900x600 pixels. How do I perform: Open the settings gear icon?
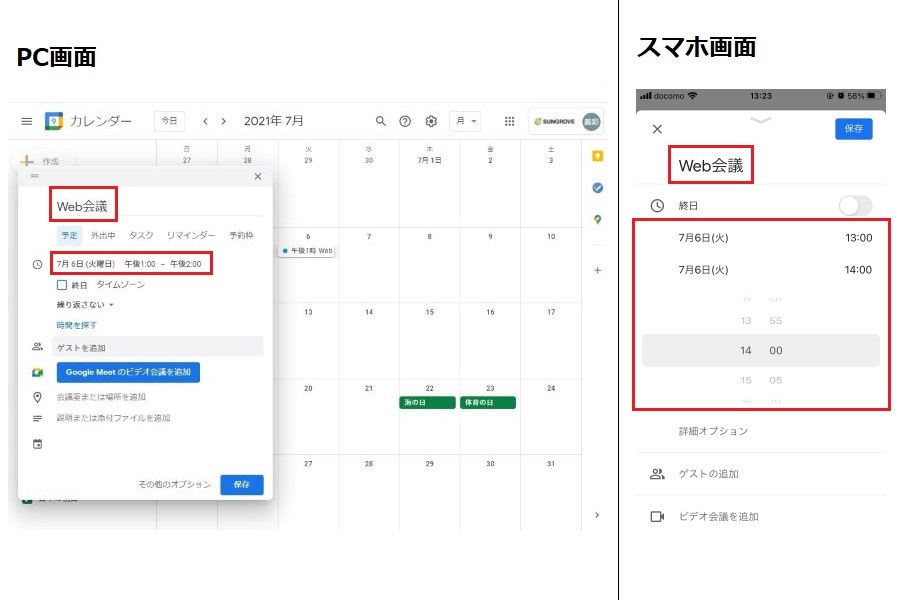431,121
